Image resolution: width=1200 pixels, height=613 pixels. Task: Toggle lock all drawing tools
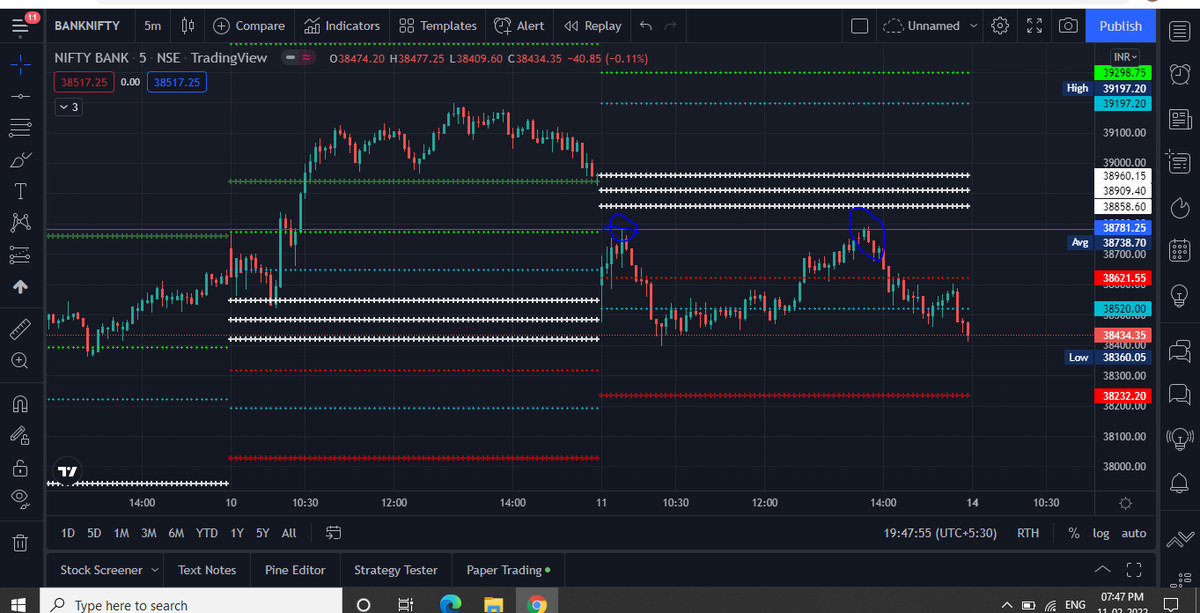(19, 468)
